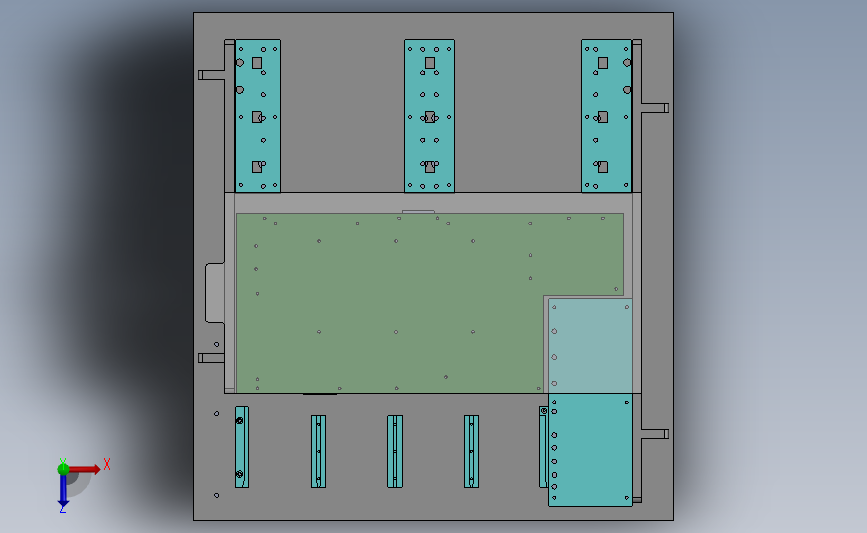Select the center cyan mounting bracket with square cutouts
Image resolution: width=867 pixels, height=533 pixels.
click(x=429, y=116)
